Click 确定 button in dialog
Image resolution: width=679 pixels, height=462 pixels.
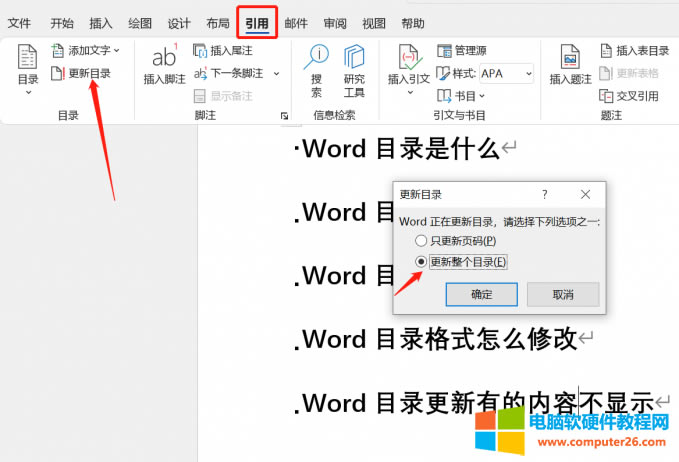pyautogui.click(x=481, y=294)
